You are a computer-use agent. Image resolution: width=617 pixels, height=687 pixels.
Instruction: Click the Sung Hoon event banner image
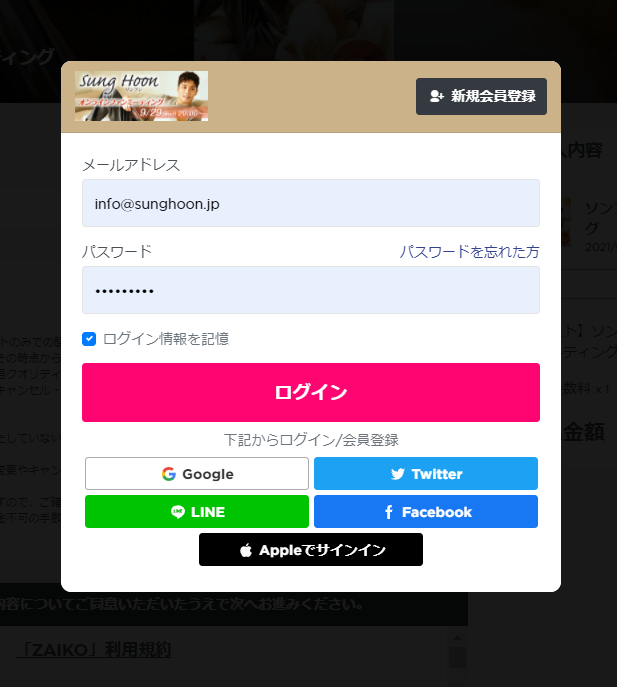(141, 96)
